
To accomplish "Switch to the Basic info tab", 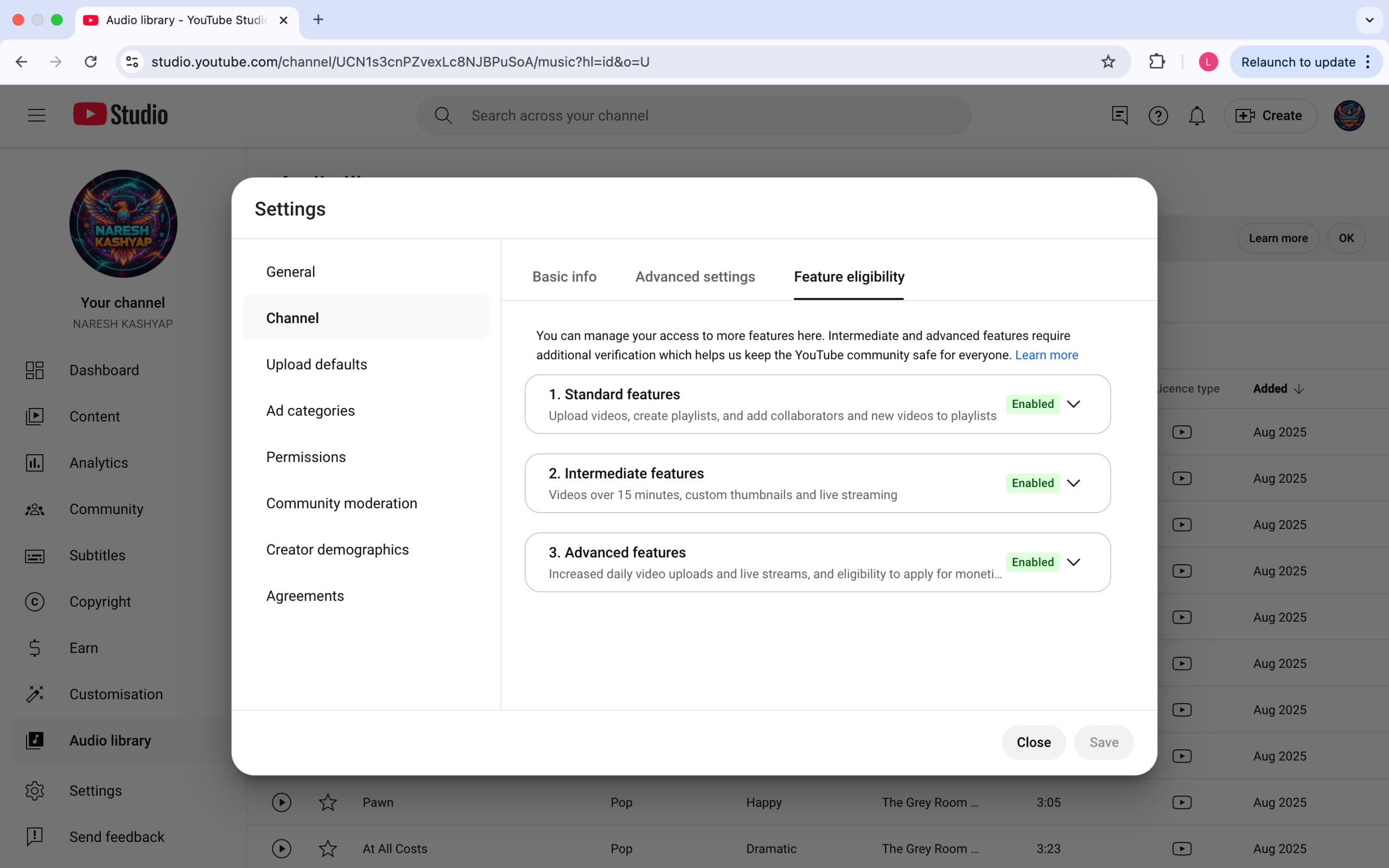I will 564,277.
